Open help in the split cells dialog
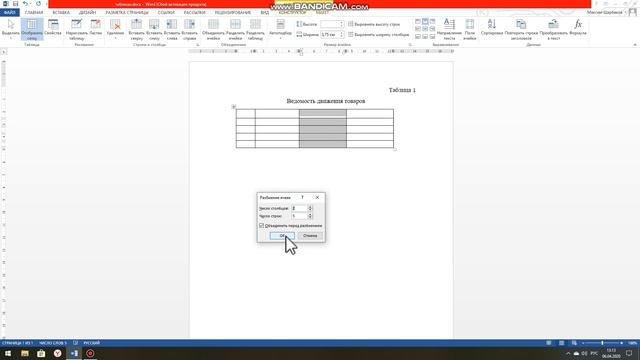640x360 pixels. tap(302, 197)
